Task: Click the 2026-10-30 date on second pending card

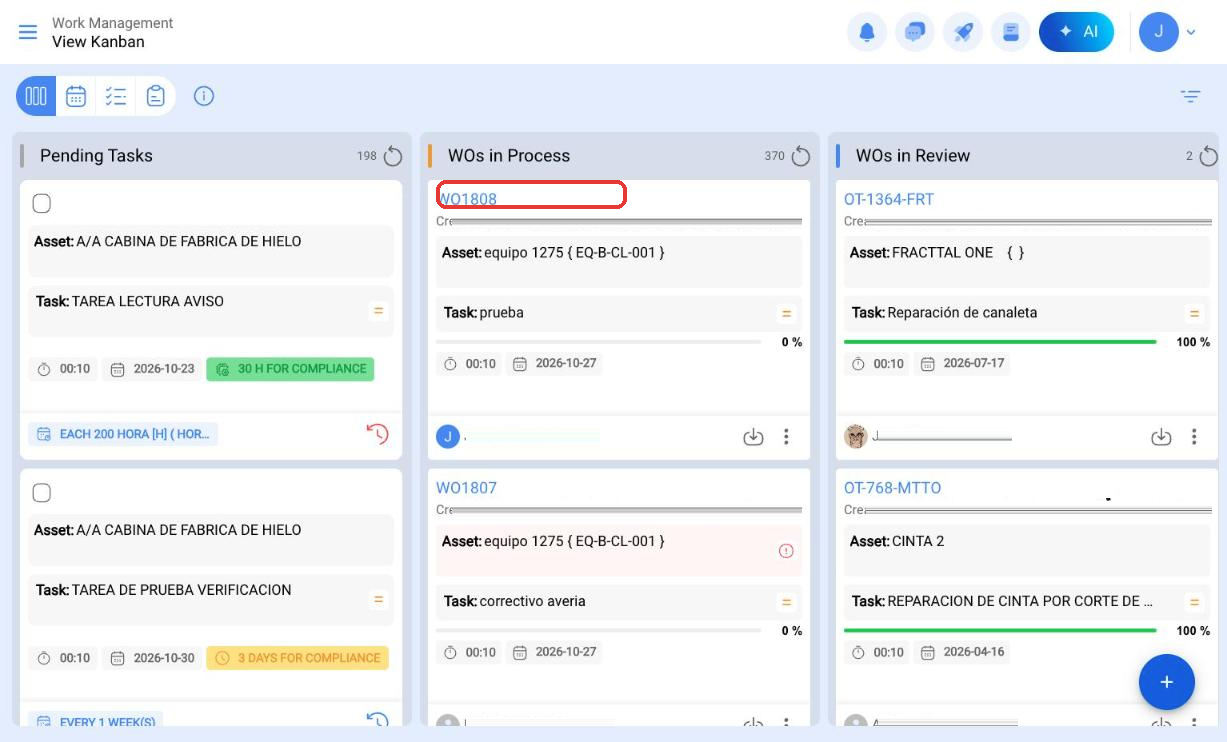Action: point(153,658)
